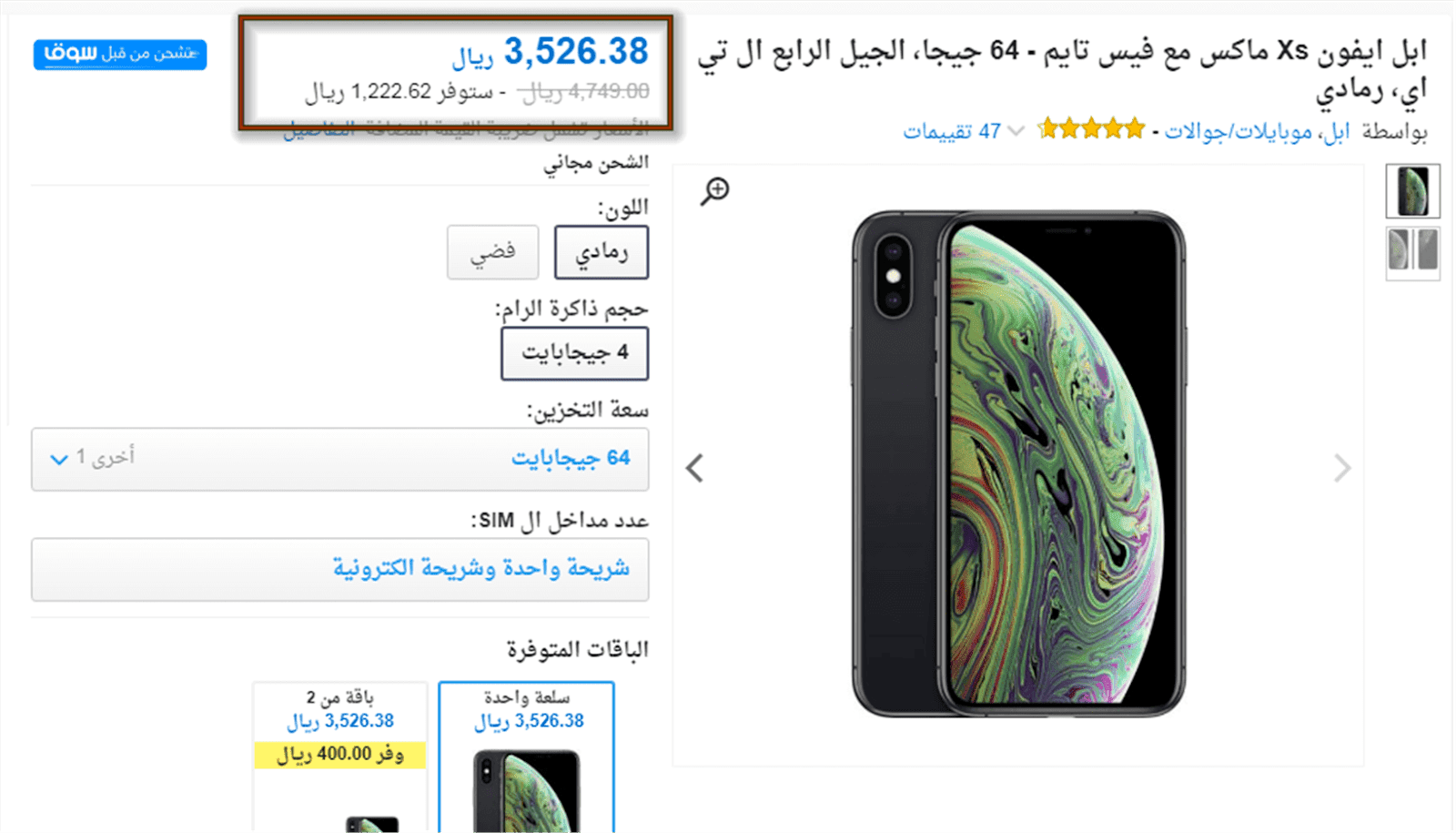This screenshot has width=1456, height=833.
Task: Select first iPhone thumbnail image
Action: coord(1412,191)
